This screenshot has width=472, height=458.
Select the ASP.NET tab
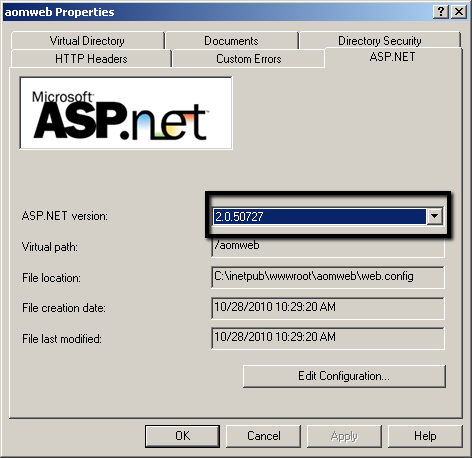tap(393, 57)
